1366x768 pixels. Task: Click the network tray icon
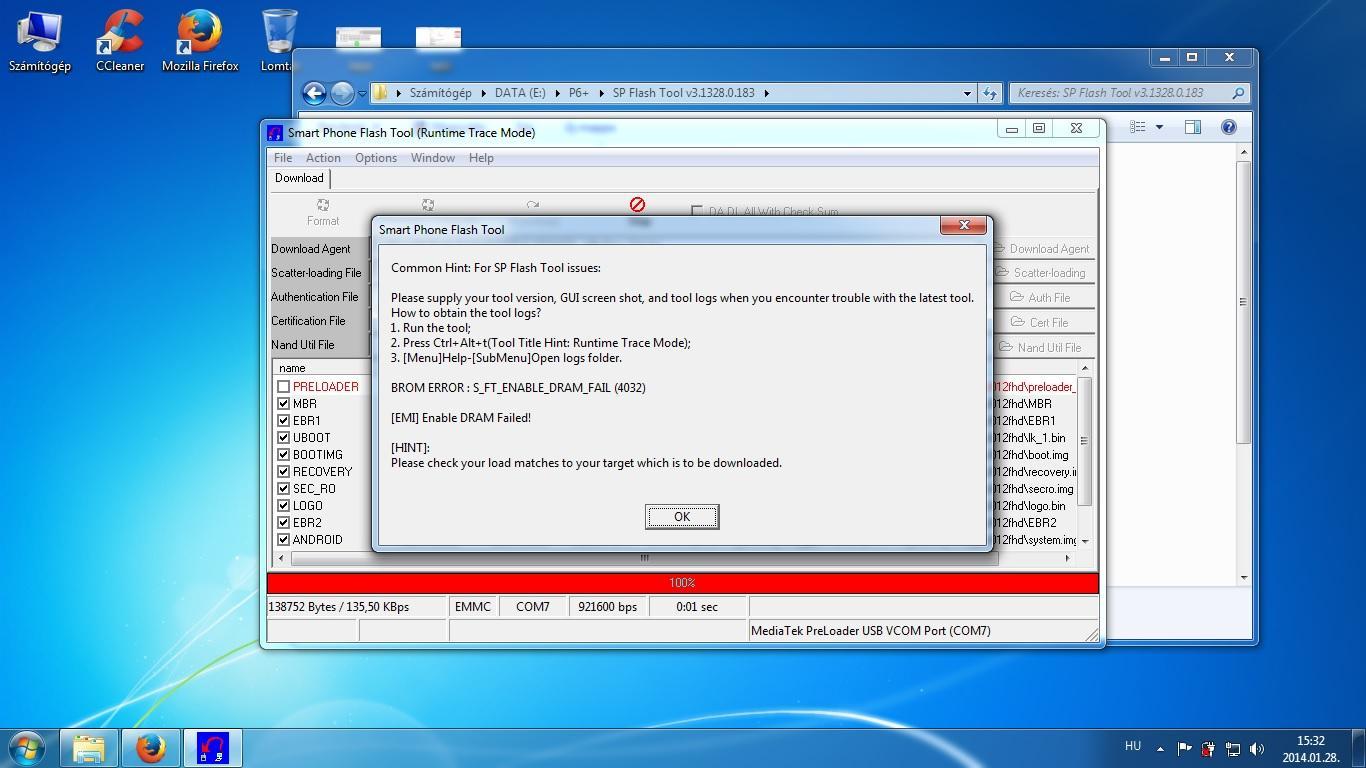coord(1233,748)
